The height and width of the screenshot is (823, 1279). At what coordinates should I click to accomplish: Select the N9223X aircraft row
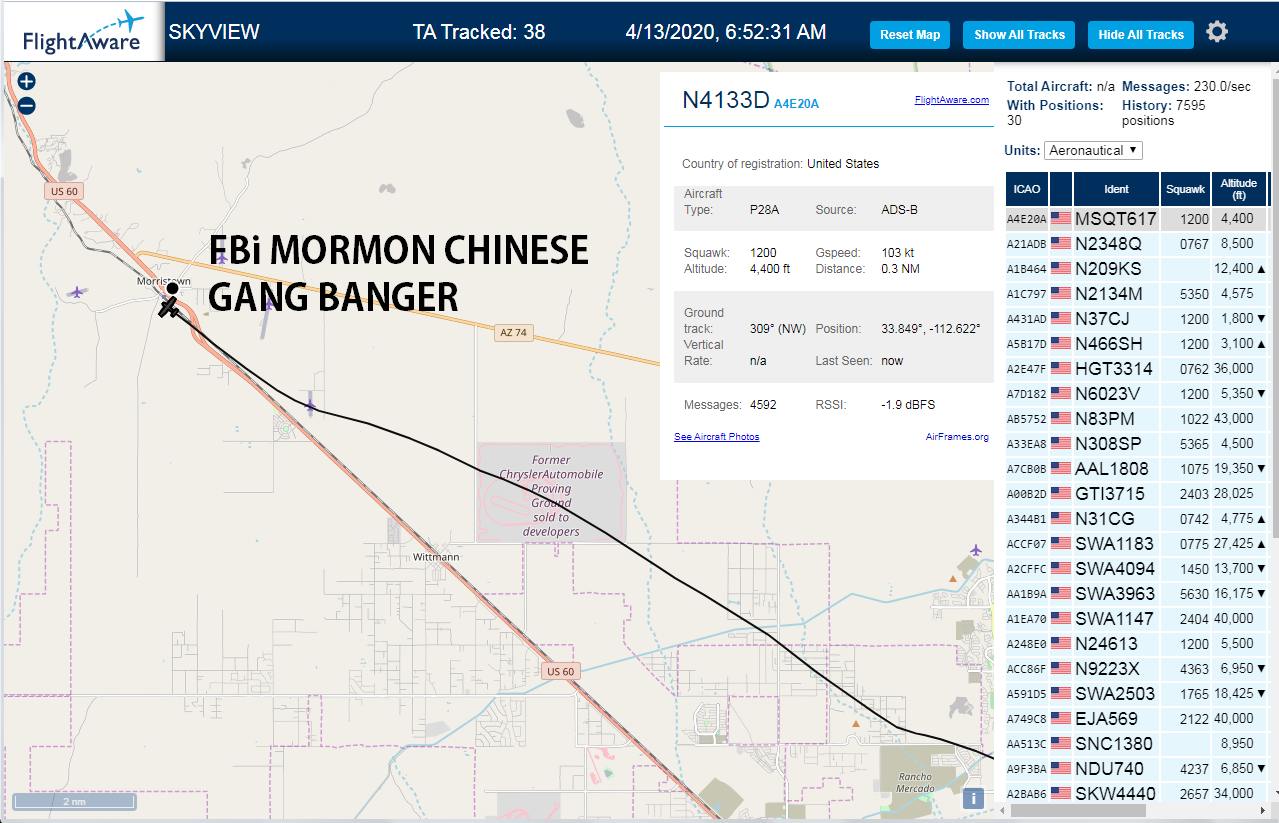(x=1137, y=668)
